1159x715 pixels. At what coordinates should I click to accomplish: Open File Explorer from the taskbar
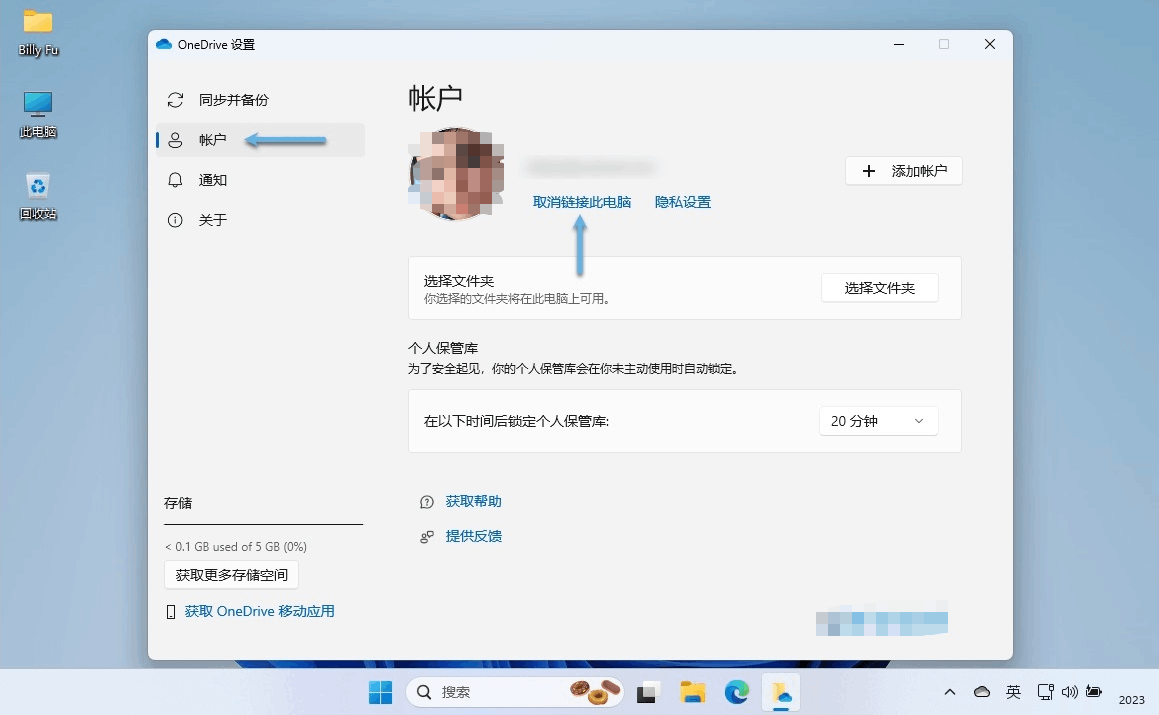(x=693, y=692)
